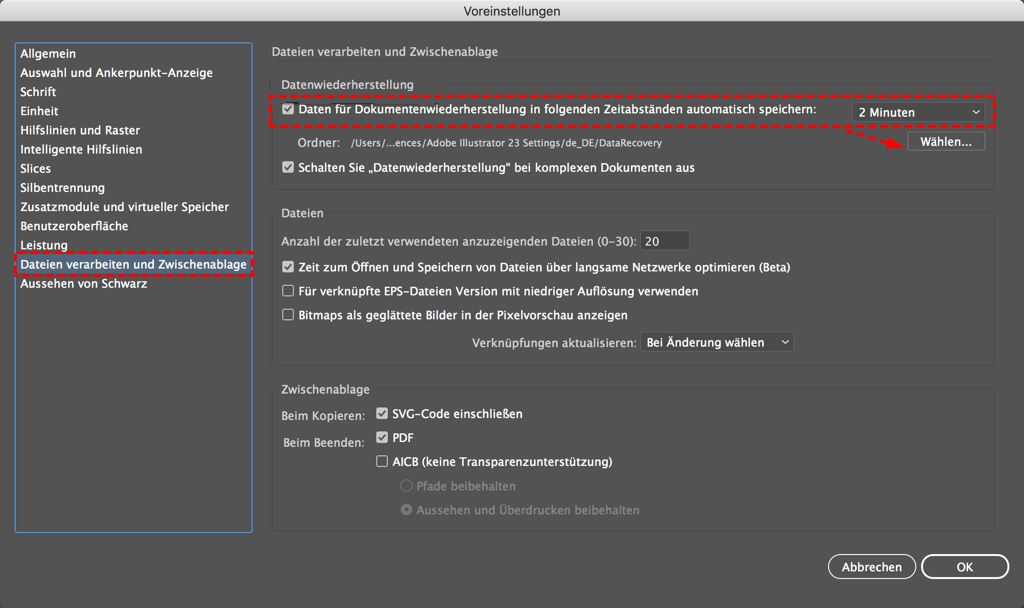The width and height of the screenshot is (1024, 608).
Task: Uncheck slow network optimization (Beta) checkbox
Action: click(288, 266)
